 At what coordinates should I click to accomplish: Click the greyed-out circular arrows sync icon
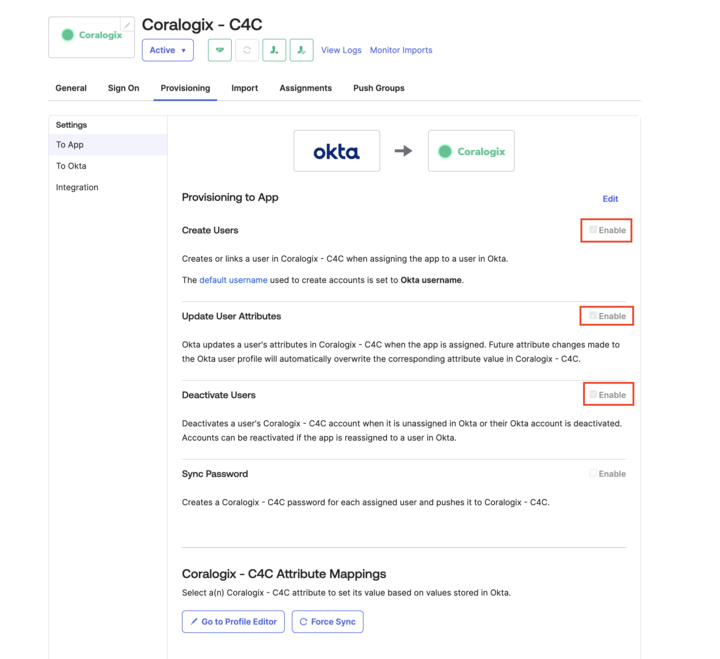click(x=247, y=50)
